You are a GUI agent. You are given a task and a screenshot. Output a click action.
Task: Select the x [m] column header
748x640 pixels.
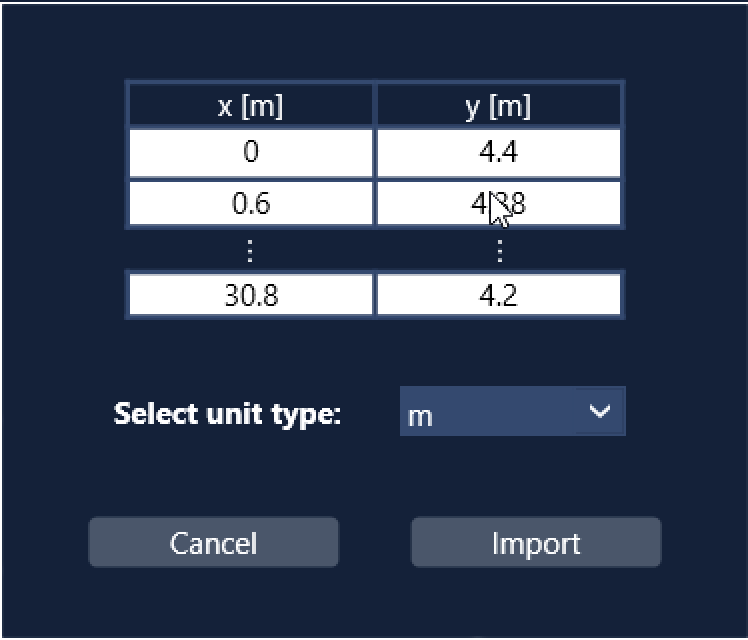pyautogui.click(x=251, y=105)
